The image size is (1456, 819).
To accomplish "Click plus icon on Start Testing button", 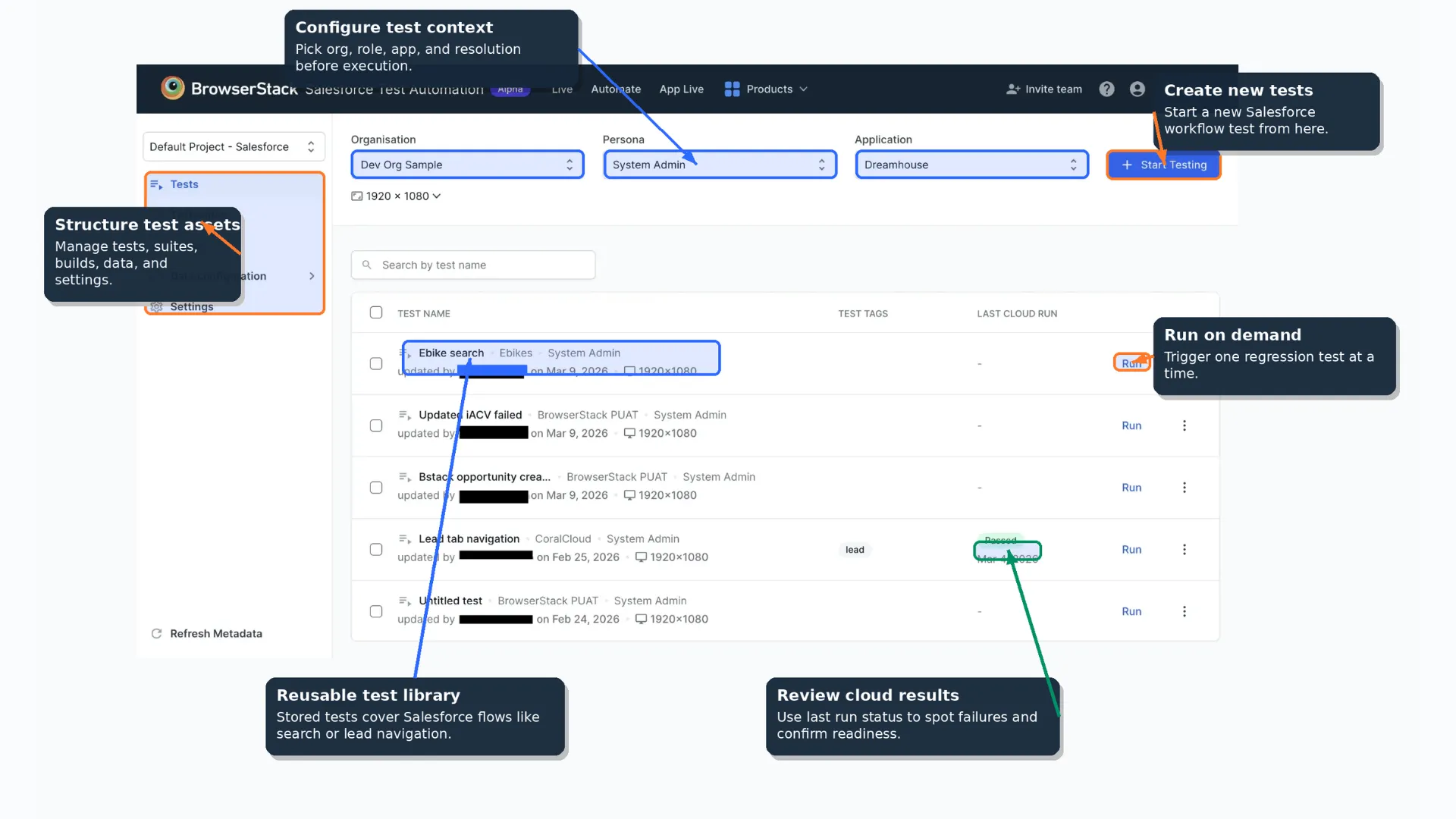I will point(1127,165).
